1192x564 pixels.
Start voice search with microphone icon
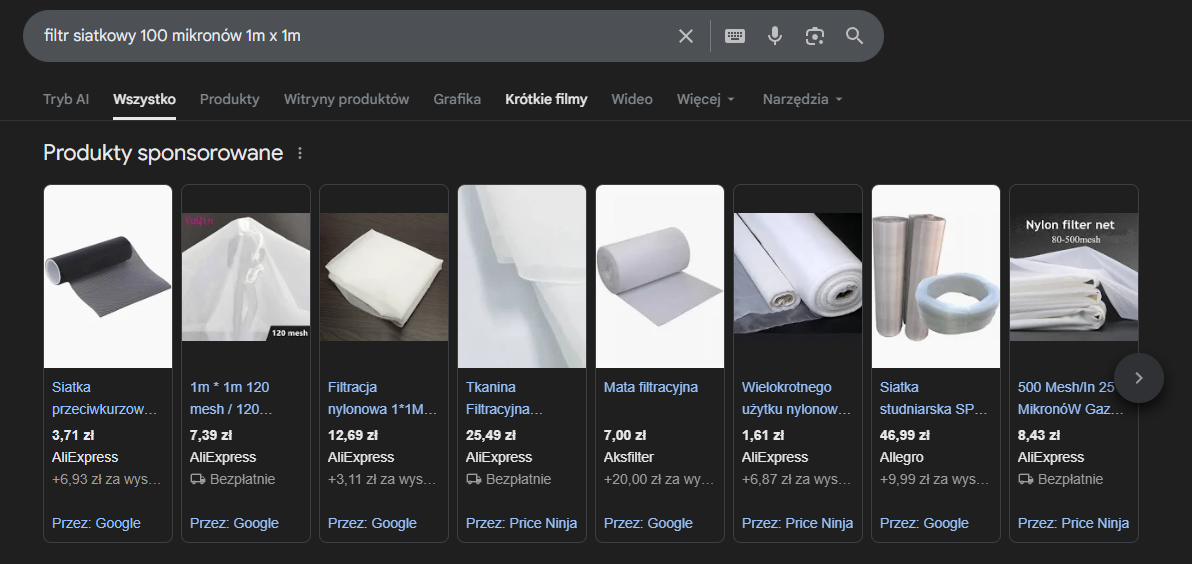tap(775, 36)
